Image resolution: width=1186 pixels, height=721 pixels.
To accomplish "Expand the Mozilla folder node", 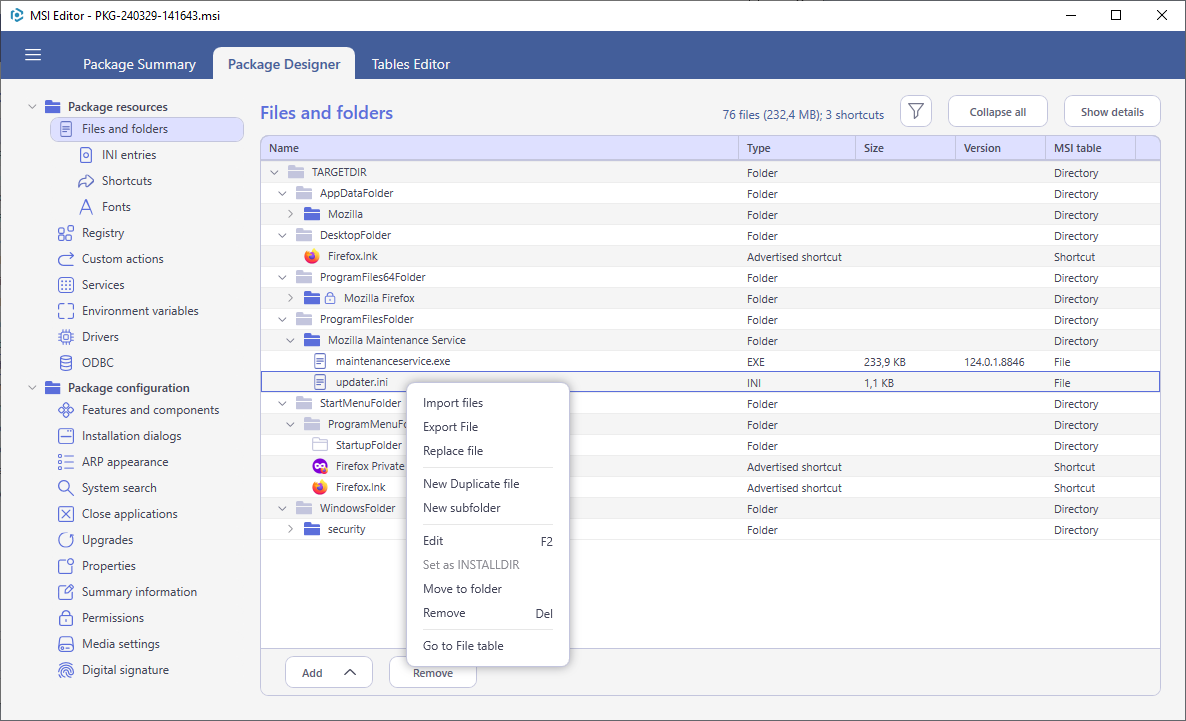I will click(x=290, y=214).
